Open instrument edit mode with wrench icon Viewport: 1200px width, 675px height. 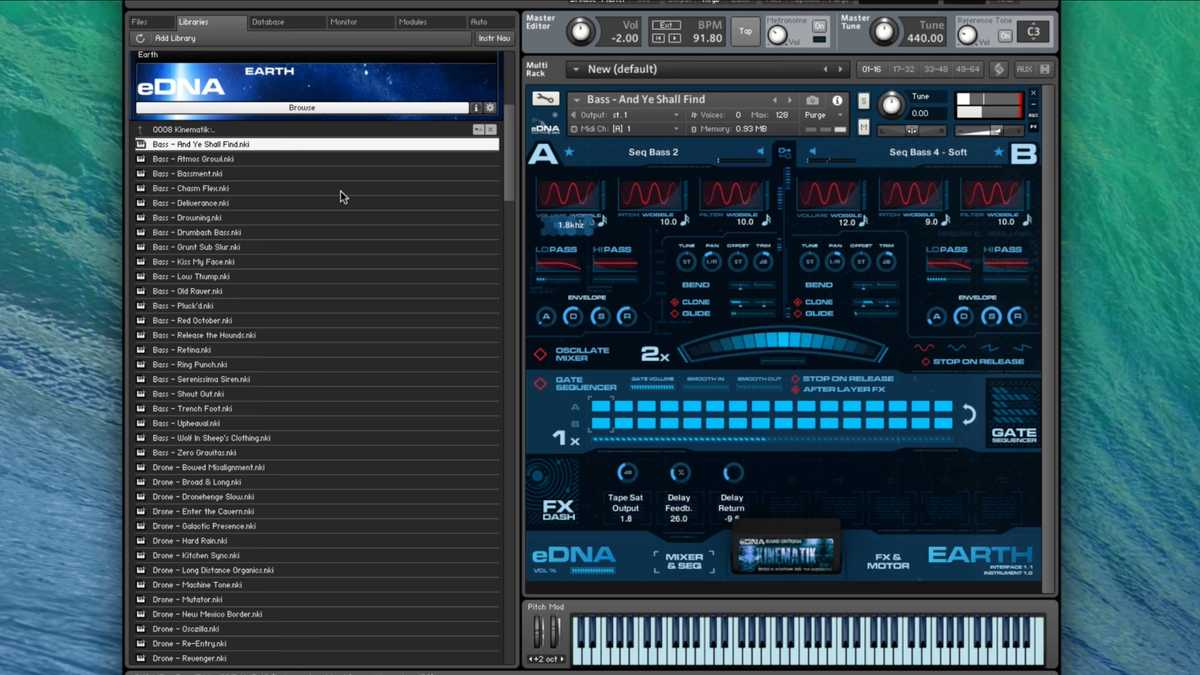point(545,99)
